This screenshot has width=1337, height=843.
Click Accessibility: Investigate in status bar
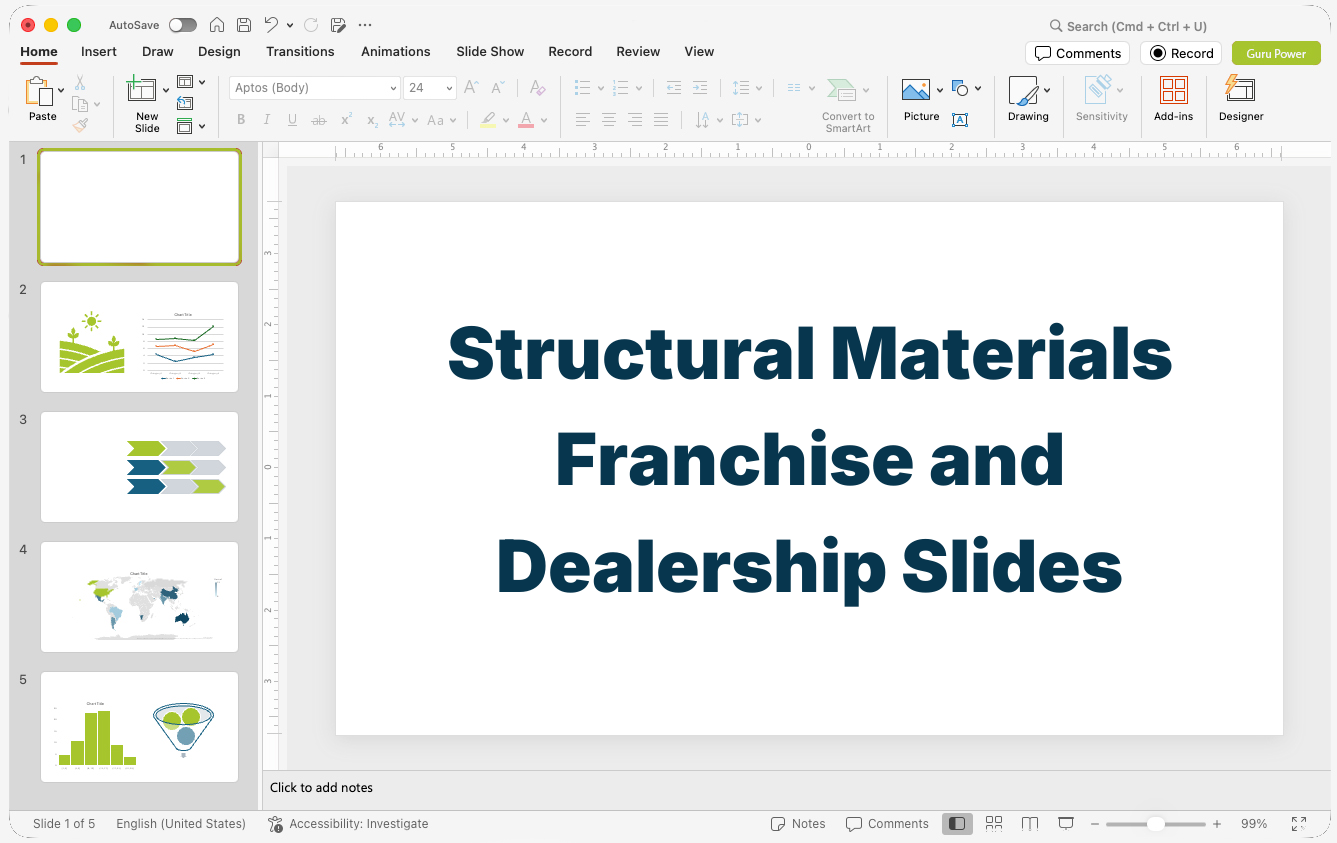click(348, 824)
